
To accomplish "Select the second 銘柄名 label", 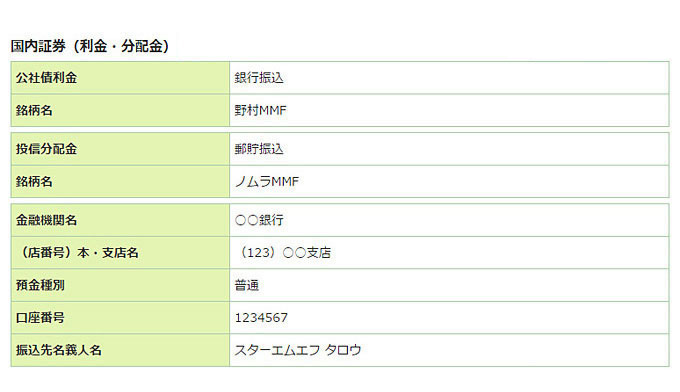I will pos(34,182).
